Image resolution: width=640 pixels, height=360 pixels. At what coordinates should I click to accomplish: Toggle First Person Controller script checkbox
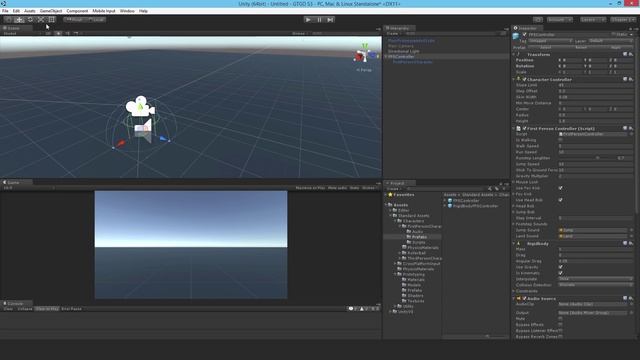524,128
